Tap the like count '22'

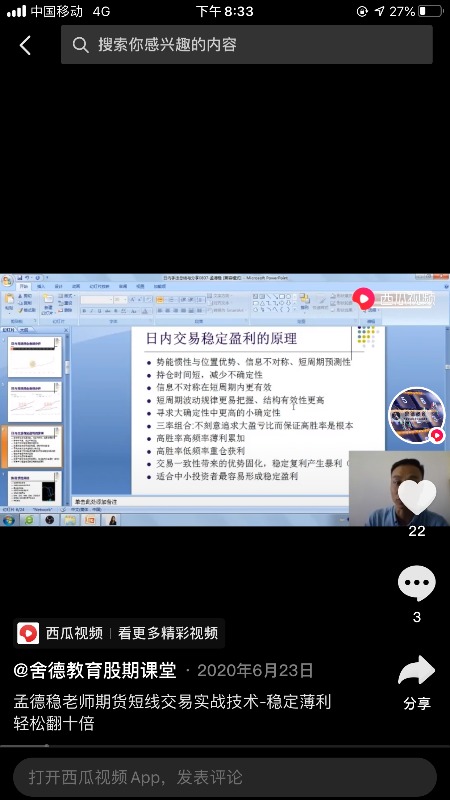coord(417,531)
